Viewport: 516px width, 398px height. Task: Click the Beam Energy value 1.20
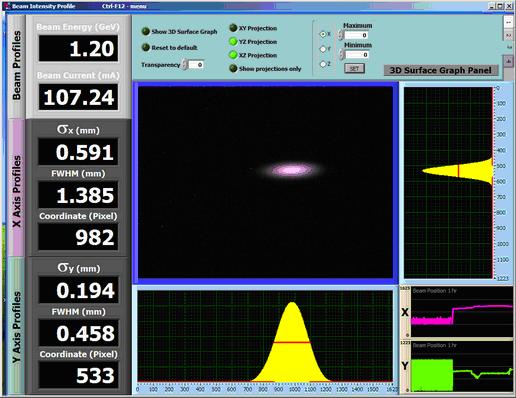(x=78, y=49)
